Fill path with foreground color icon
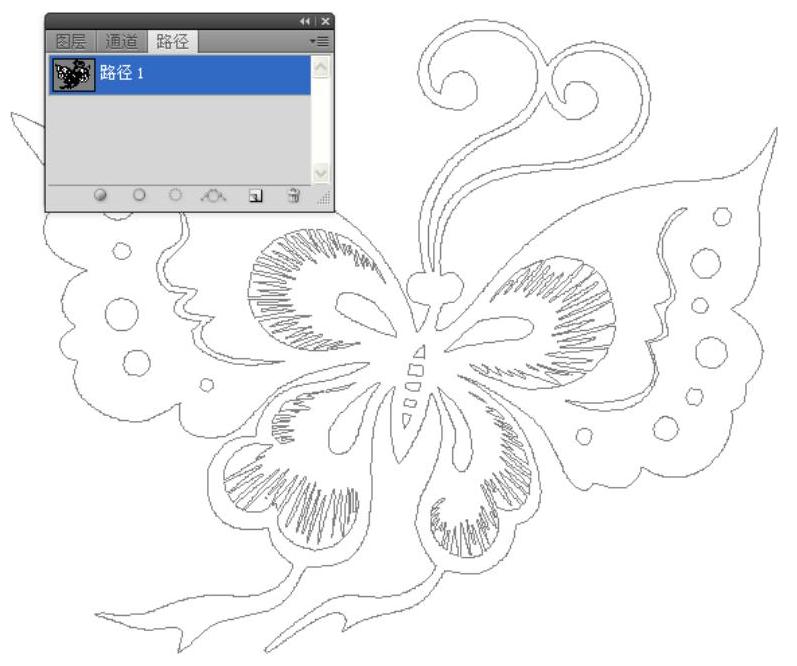 click(x=101, y=195)
